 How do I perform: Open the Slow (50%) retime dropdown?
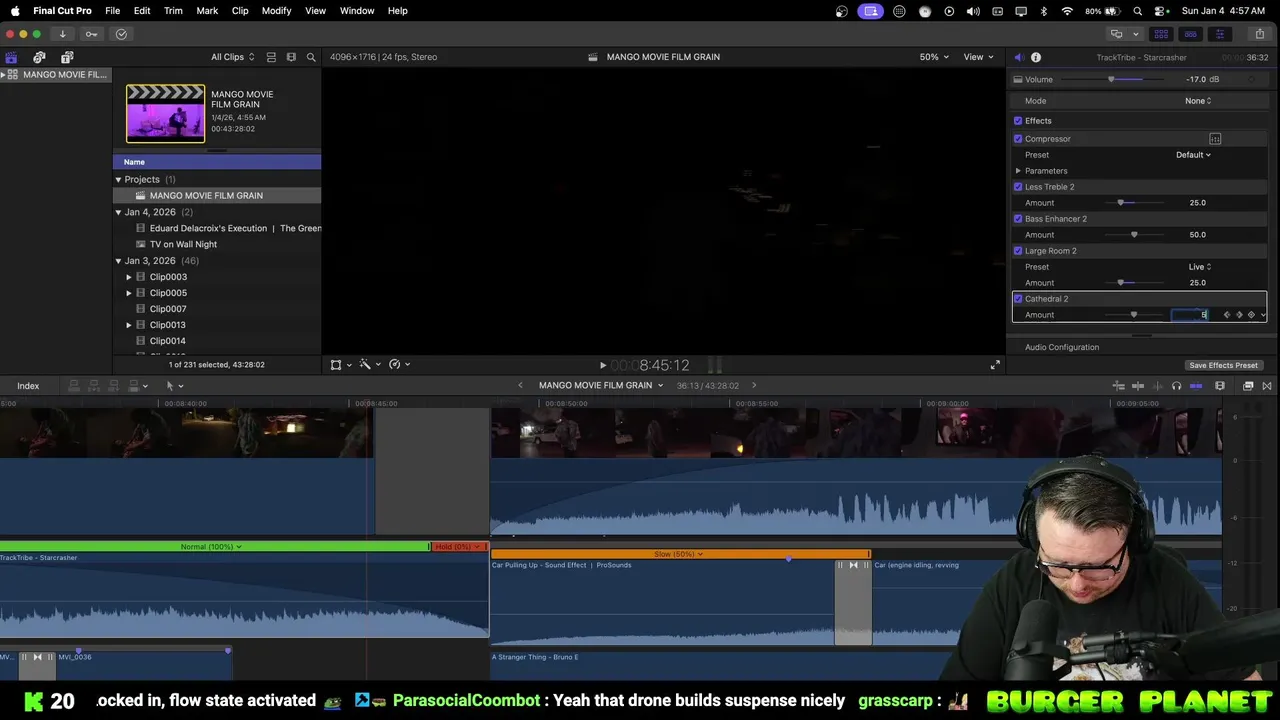pos(678,554)
